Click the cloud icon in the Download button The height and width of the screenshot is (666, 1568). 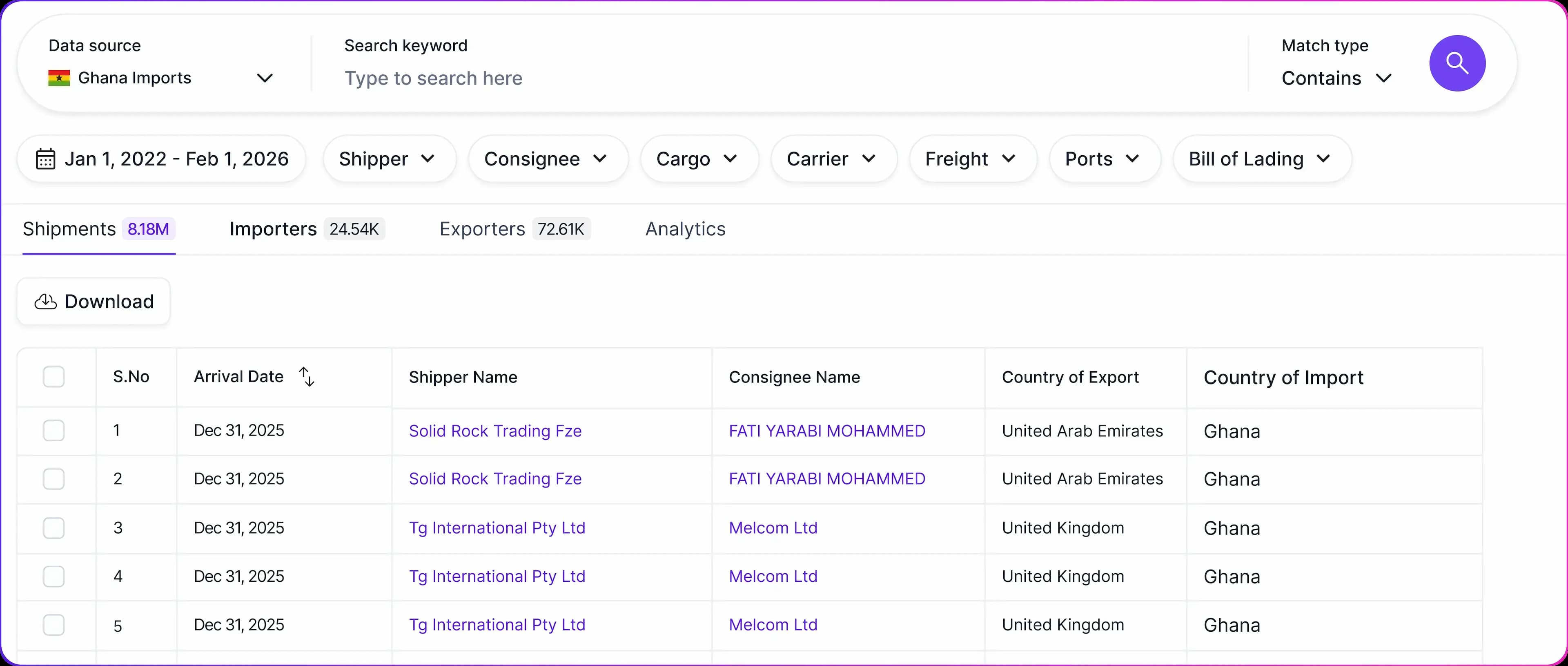coord(46,302)
